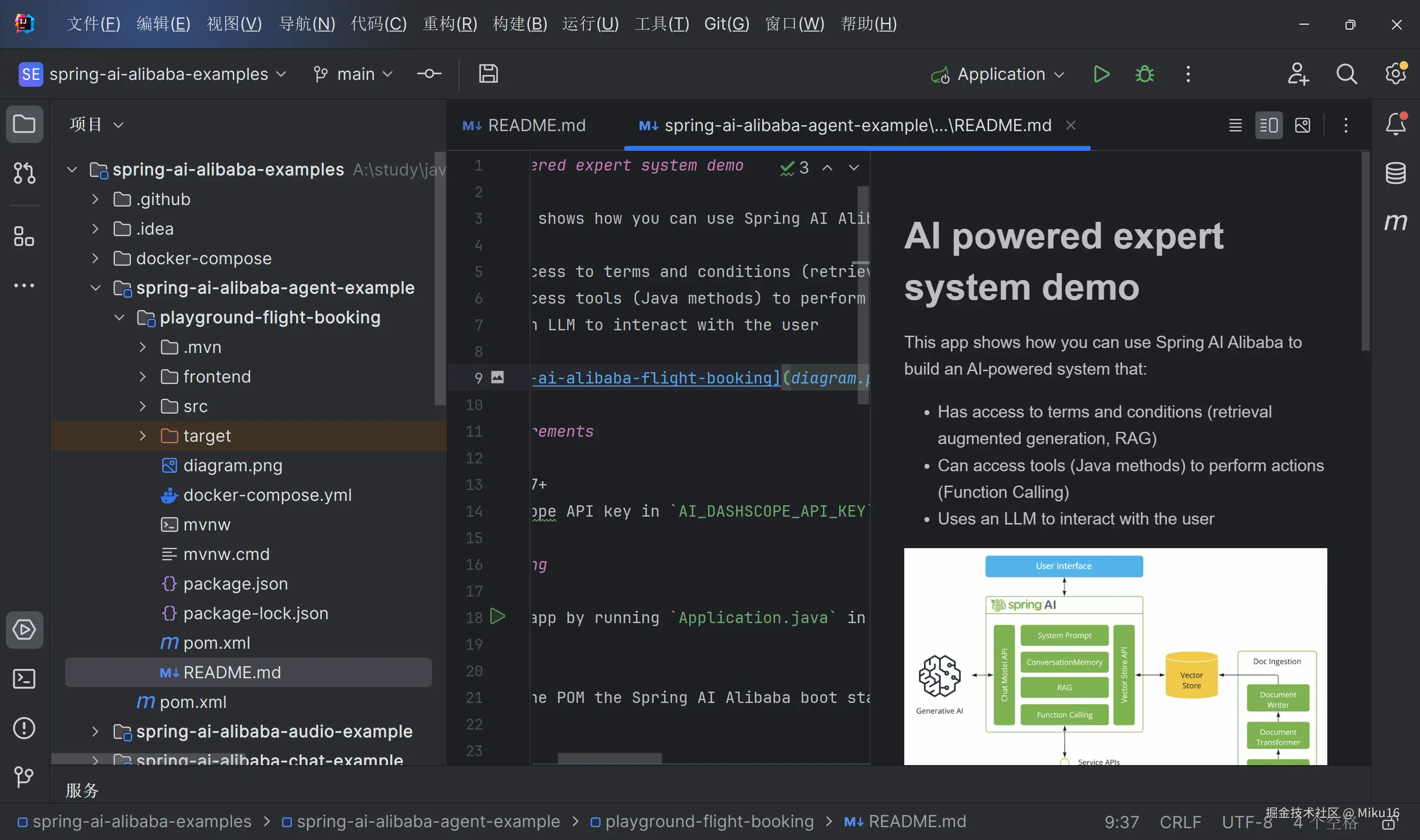
Task: Click the playground-flight-booking breadcrumb
Action: [709, 821]
